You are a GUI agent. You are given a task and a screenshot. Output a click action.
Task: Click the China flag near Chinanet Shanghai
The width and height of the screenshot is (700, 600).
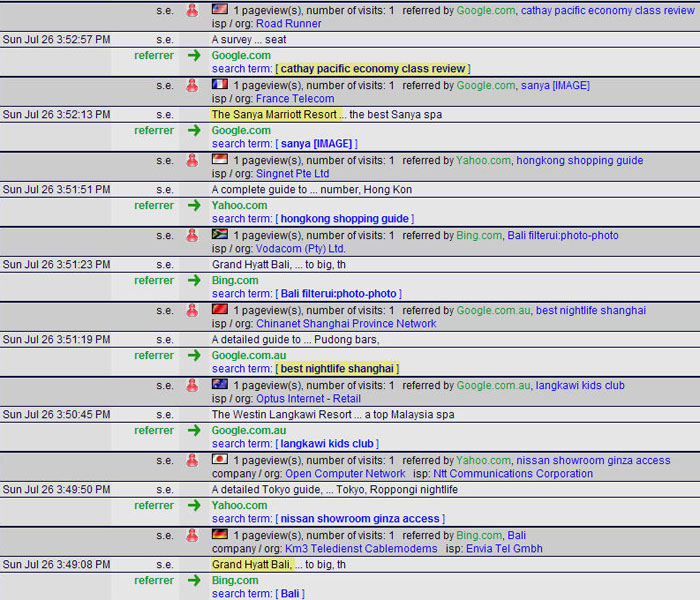coord(220,309)
